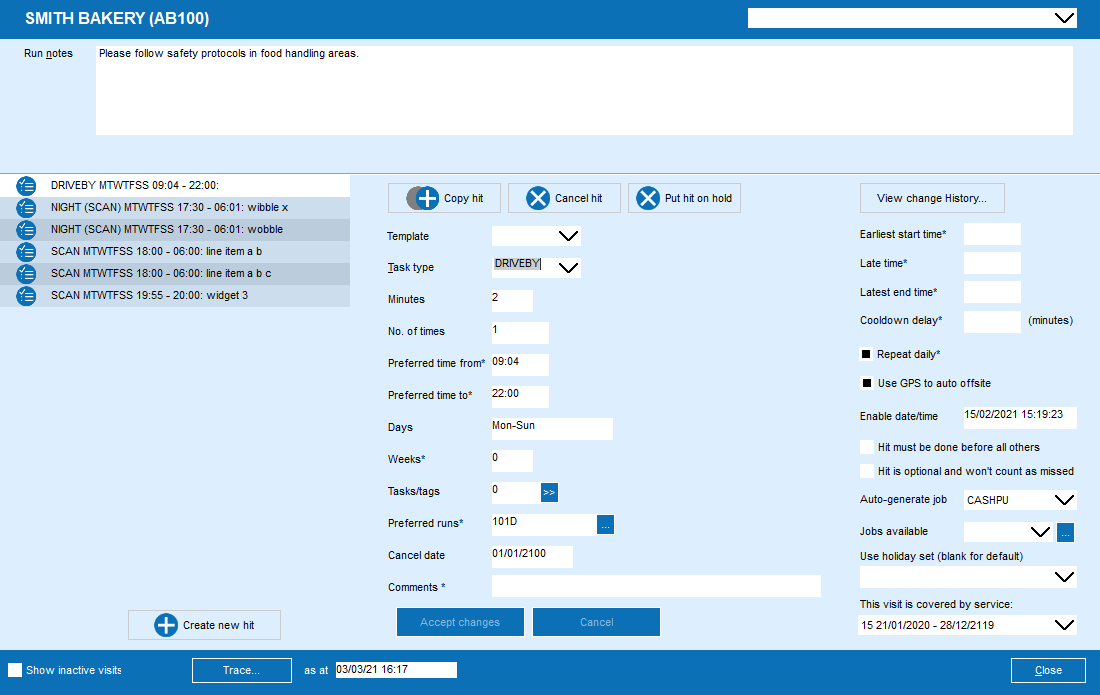Browse preferred runs with the ellipsis button

[x=605, y=525]
